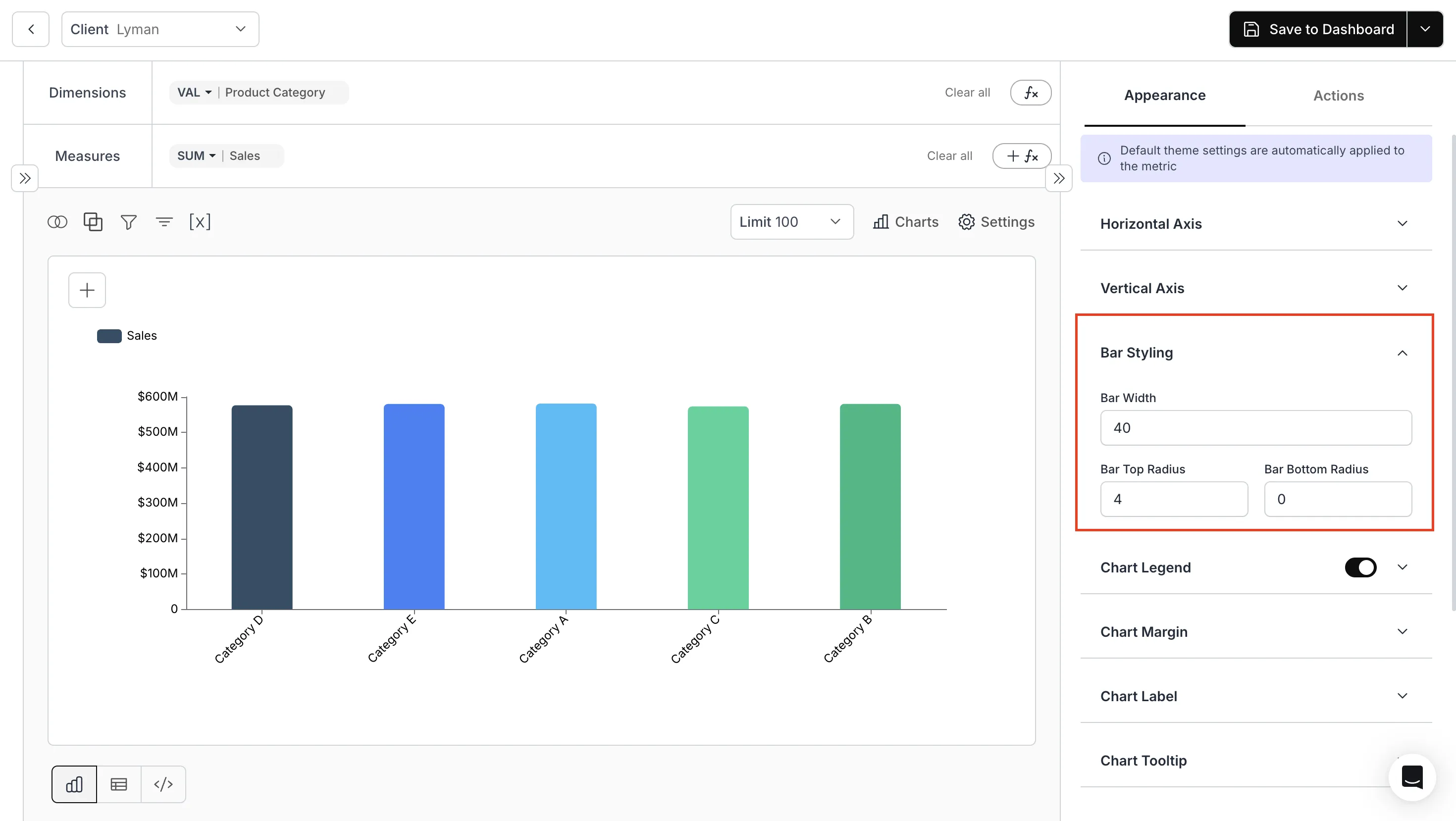
Task: Click the add fx formula button in Measures
Action: click(1021, 156)
